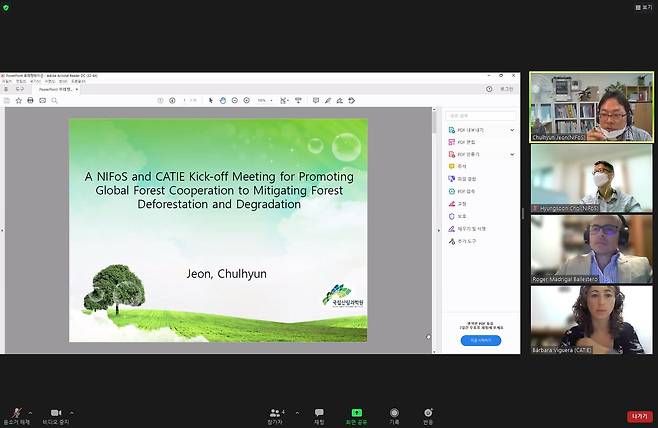This screenshot has width=658, height=428.
Task: Zoom out with the minus circle
Action: pos(235,100)
